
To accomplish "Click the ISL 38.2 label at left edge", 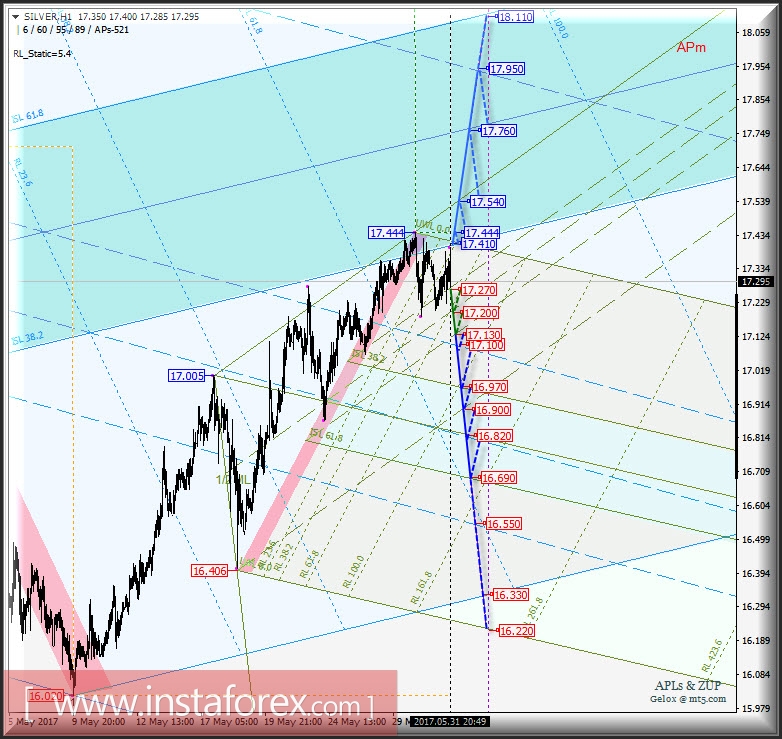I will coord(28,338).
